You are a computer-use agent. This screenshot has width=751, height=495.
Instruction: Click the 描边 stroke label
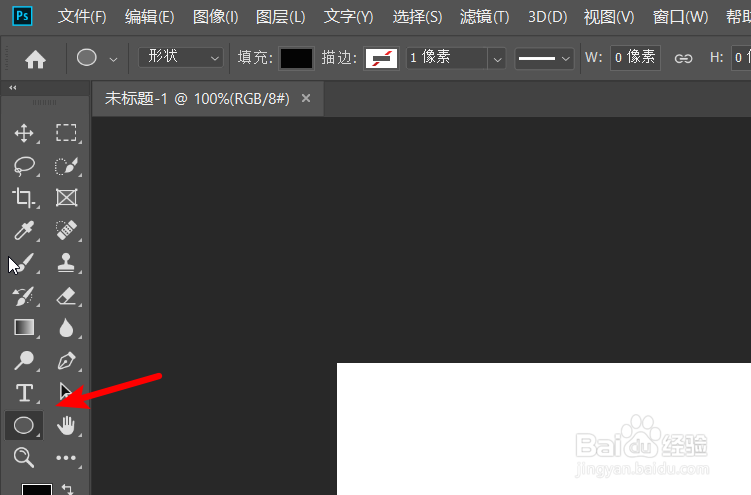(340, 58)
